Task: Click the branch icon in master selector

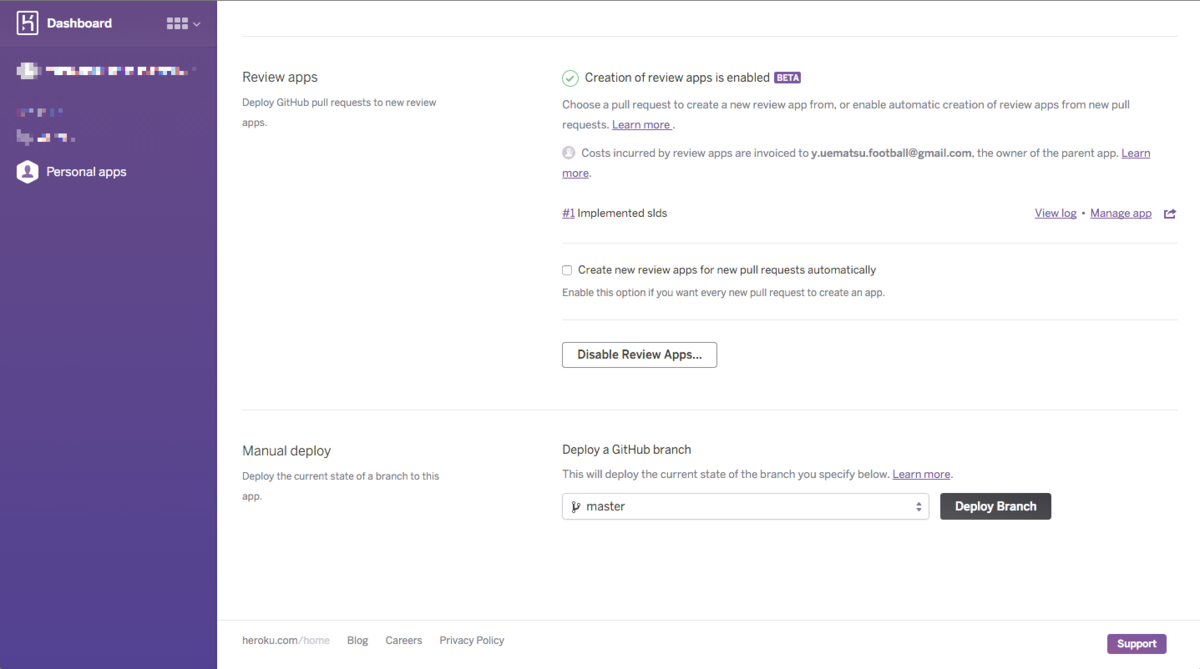Action: [x=575, y=507]
